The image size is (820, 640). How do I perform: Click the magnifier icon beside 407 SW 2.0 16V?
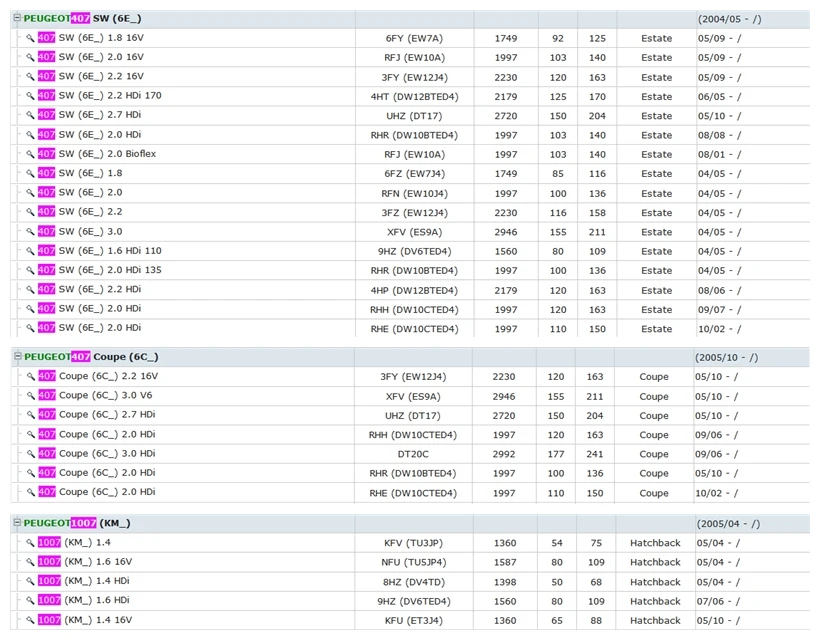point(30,57)
